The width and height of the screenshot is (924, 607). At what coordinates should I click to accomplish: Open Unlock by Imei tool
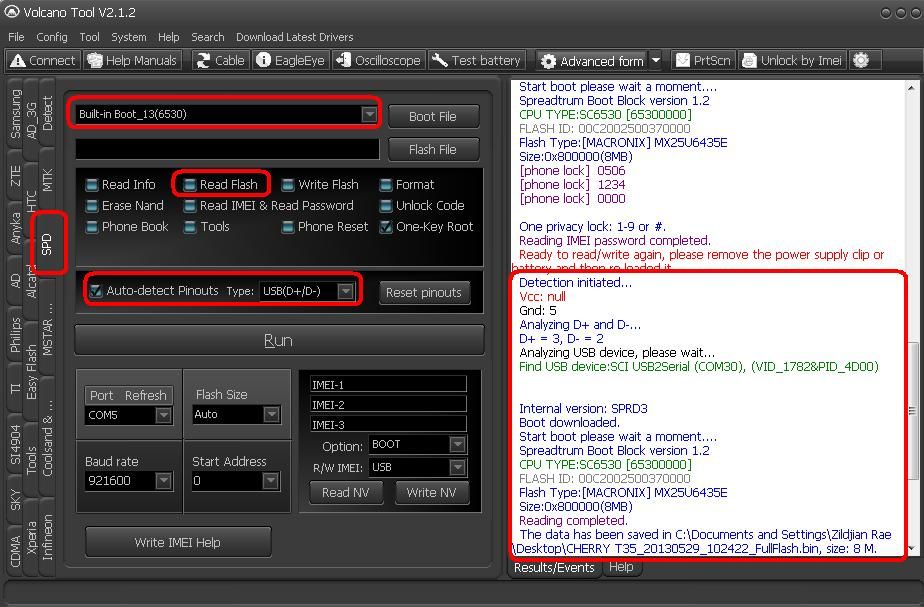(791, 60)
